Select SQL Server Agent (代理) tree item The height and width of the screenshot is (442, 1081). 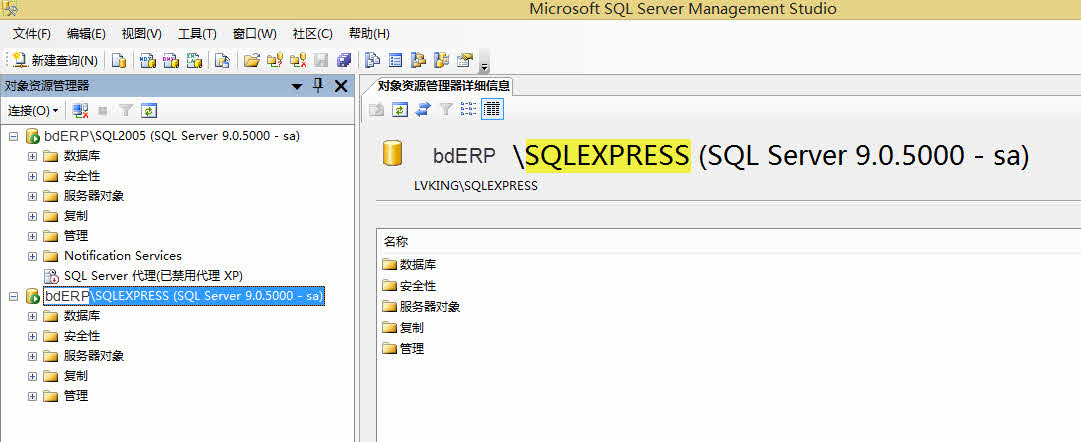(153, 275)
